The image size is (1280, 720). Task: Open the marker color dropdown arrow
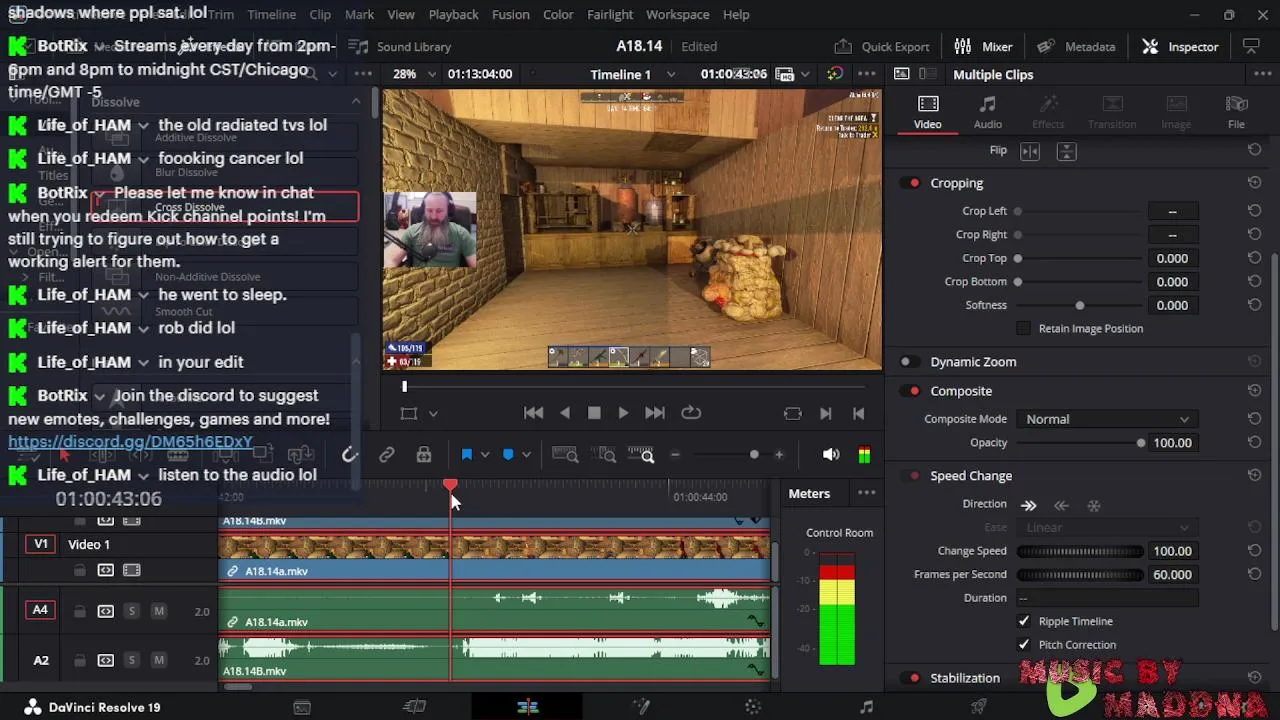527,455
